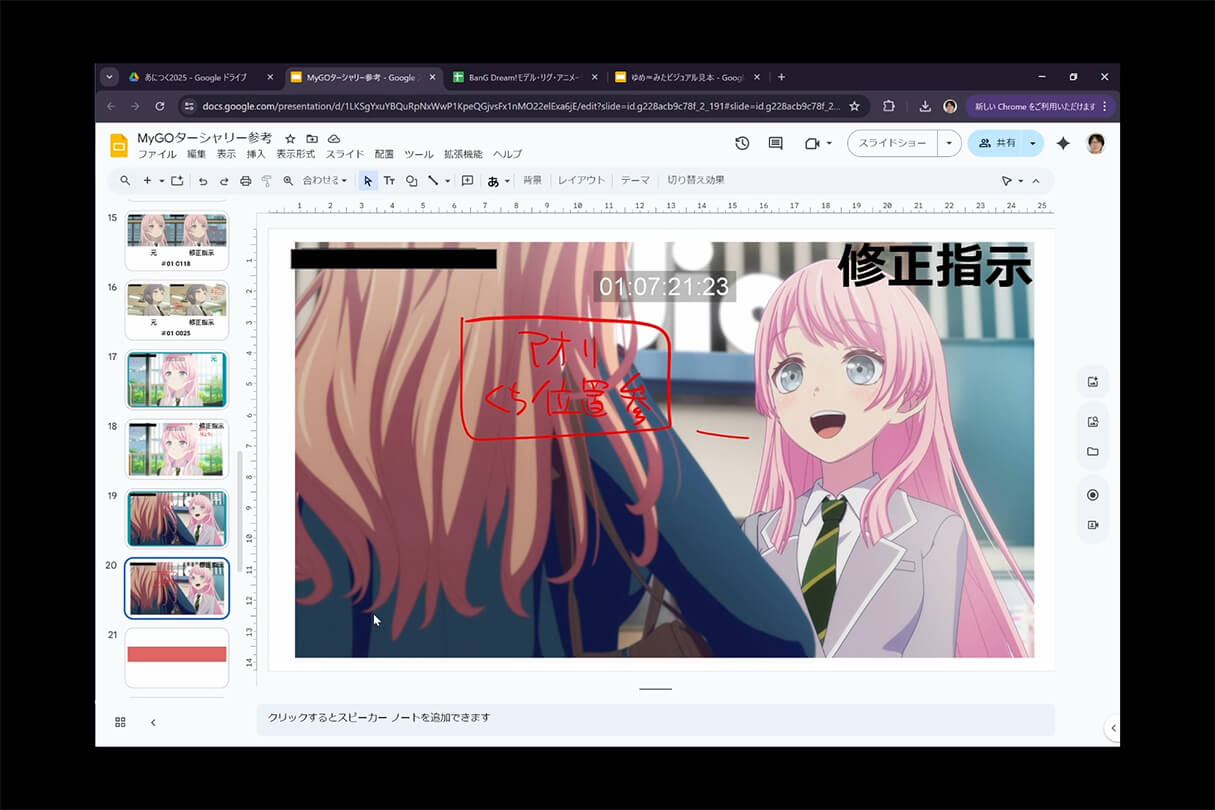Viewport: 1215px width, 810px height.
Task: Open the 合わせる zoom dropdown
Action: (x=325, y=181)
